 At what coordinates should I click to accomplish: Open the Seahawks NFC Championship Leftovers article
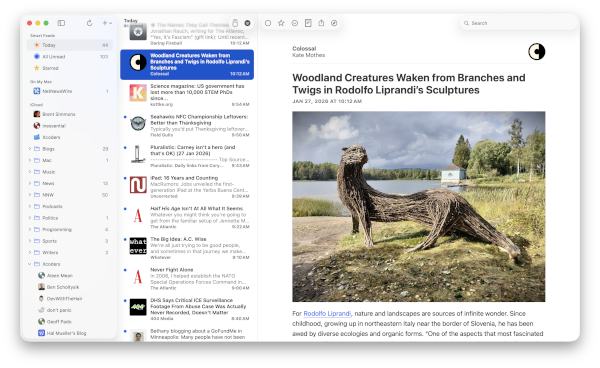click(x=187, y=125)
